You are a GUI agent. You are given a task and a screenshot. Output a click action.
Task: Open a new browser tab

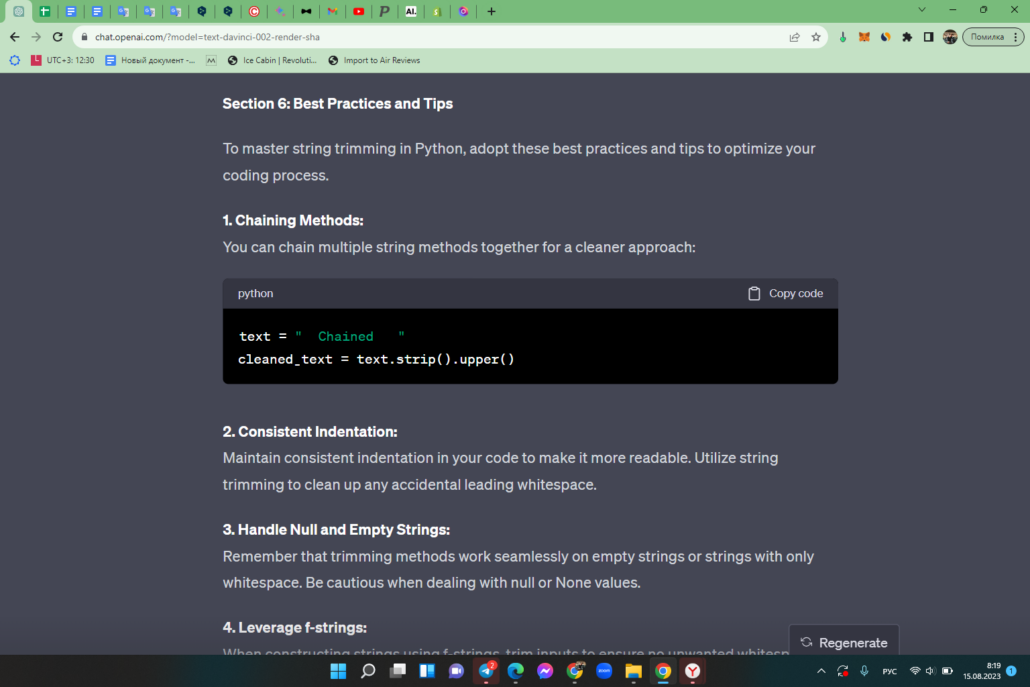pyautogui.click(x=491, y=11)
